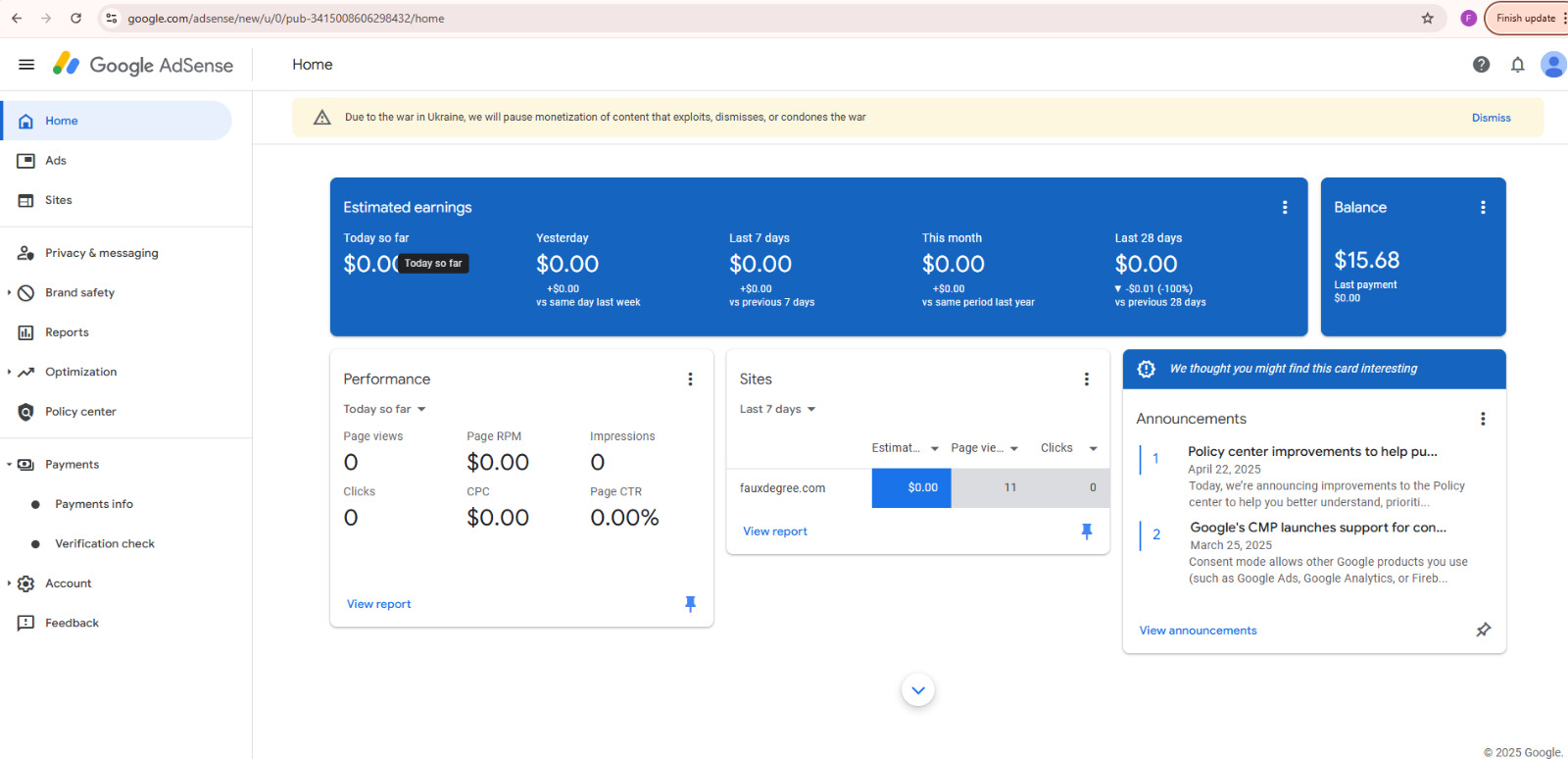Click the fauxdegree.com site row
1568x759 pixels.
point(917,487)
